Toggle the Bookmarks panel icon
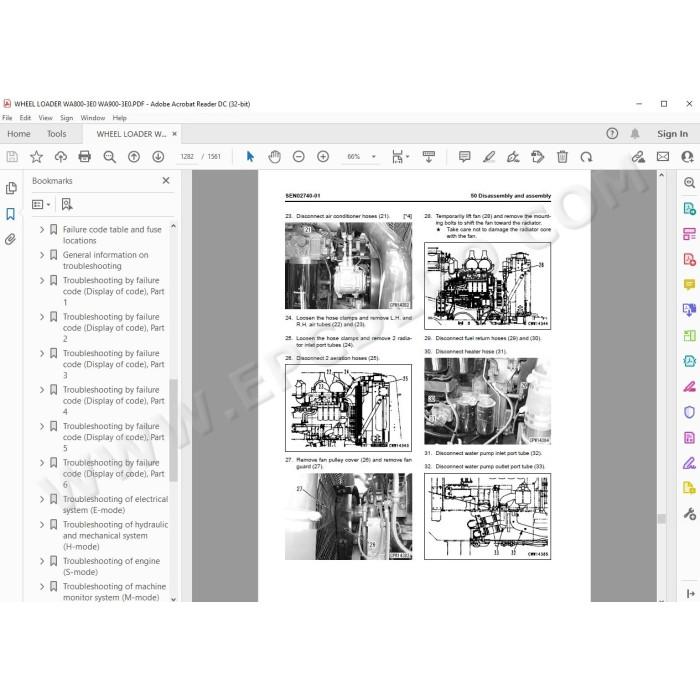 (x=11, y=213)
